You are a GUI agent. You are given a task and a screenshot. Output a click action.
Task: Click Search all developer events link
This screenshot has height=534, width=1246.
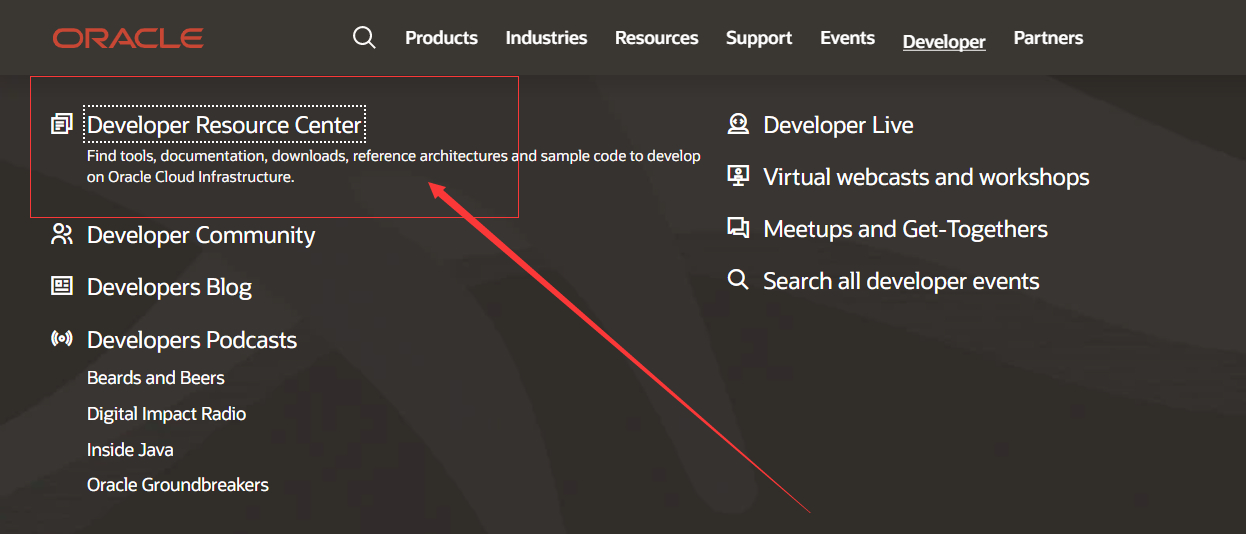[901, 281]
